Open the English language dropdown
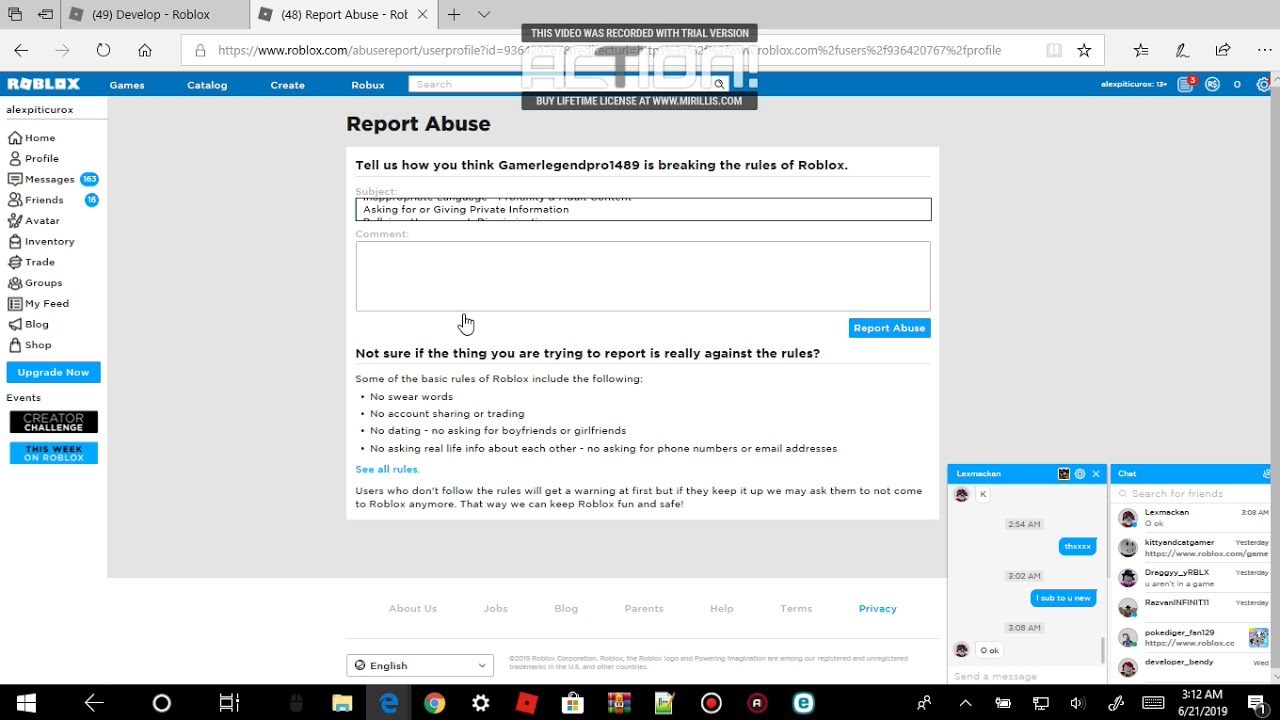This screenshot has height=720, width=1280. point(420,665)
